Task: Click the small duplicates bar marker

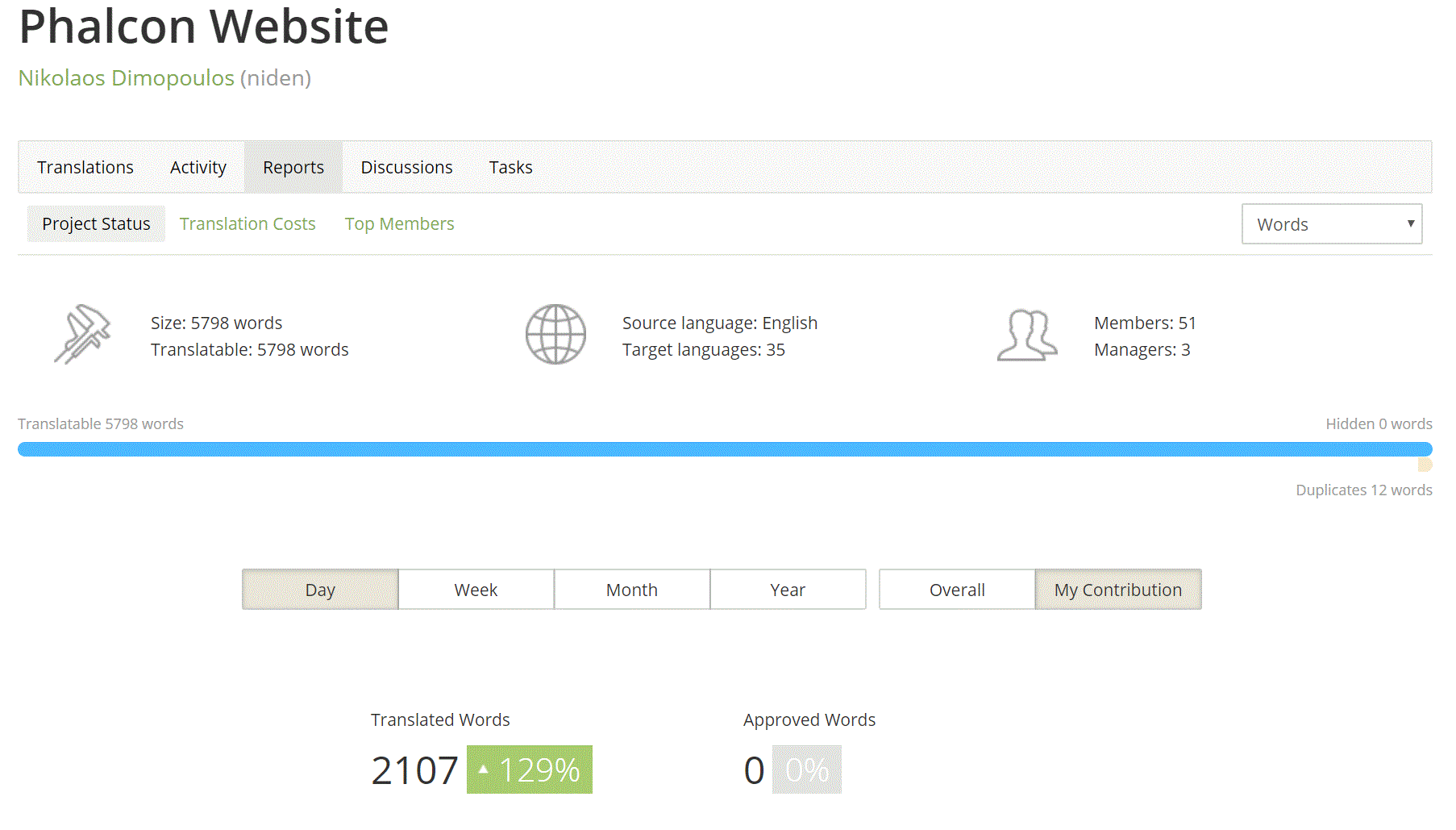Action: tap(1425, 465)
